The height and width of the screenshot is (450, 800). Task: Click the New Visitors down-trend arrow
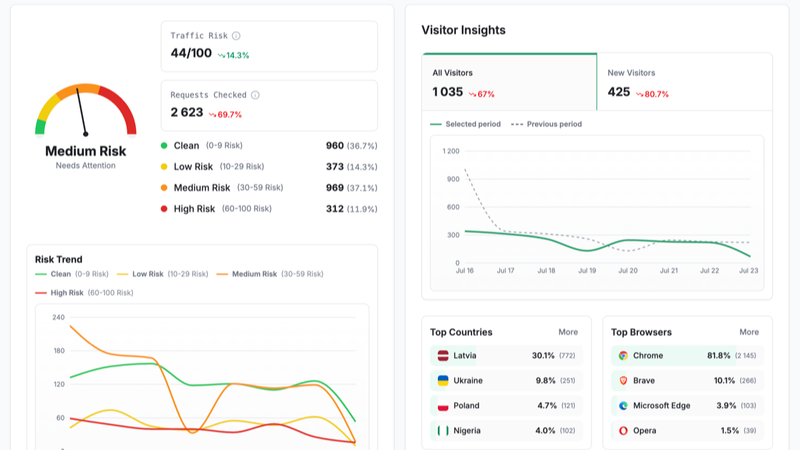point(640,94)
